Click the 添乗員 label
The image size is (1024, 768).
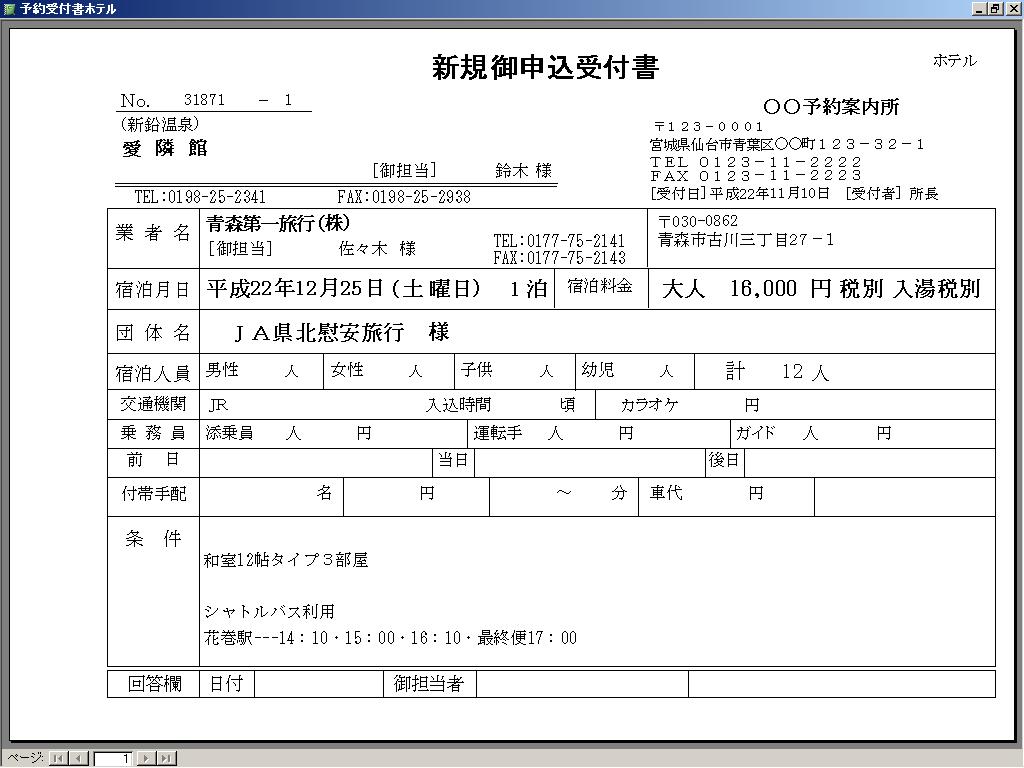pyautogui.click(x=229, y=433)
